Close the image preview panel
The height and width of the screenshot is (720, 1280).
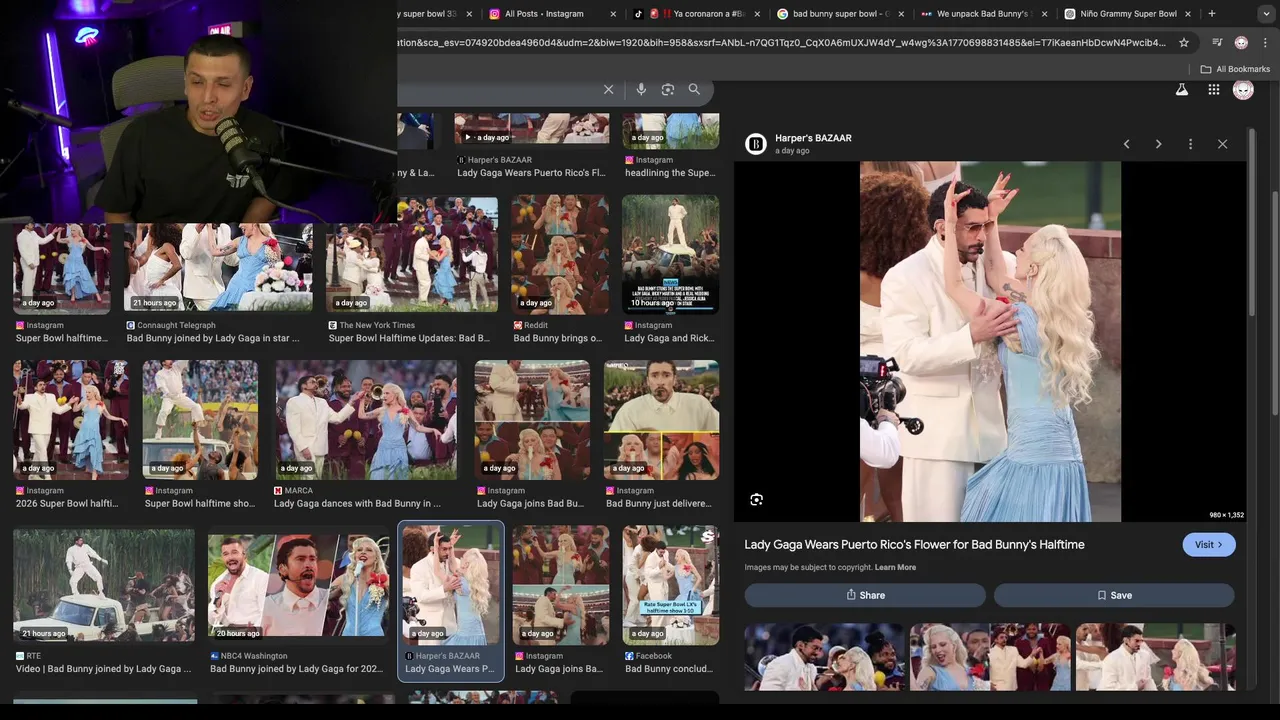click(1222, 144)
